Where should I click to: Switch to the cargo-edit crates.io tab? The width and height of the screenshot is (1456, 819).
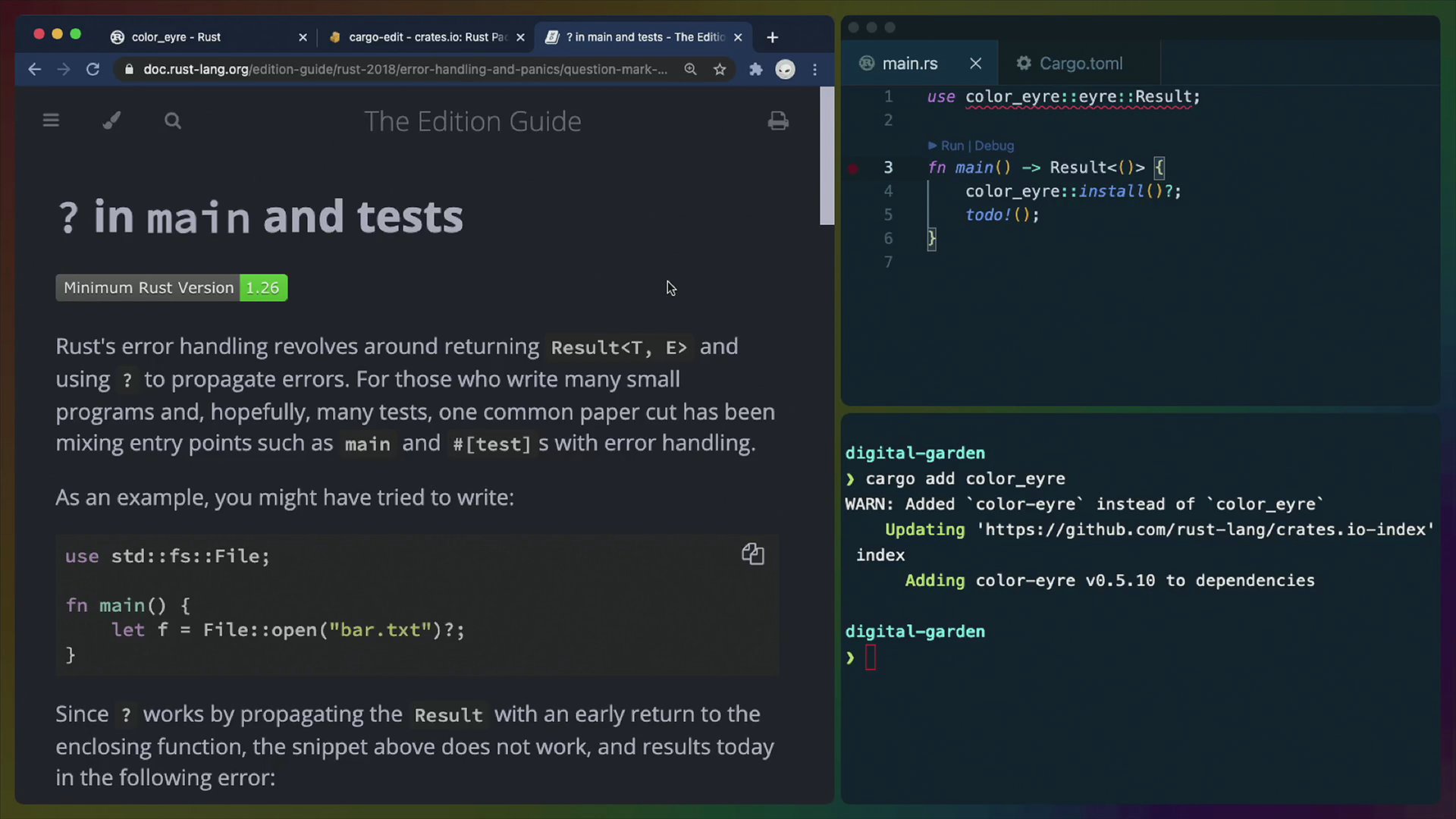point(428,37)
